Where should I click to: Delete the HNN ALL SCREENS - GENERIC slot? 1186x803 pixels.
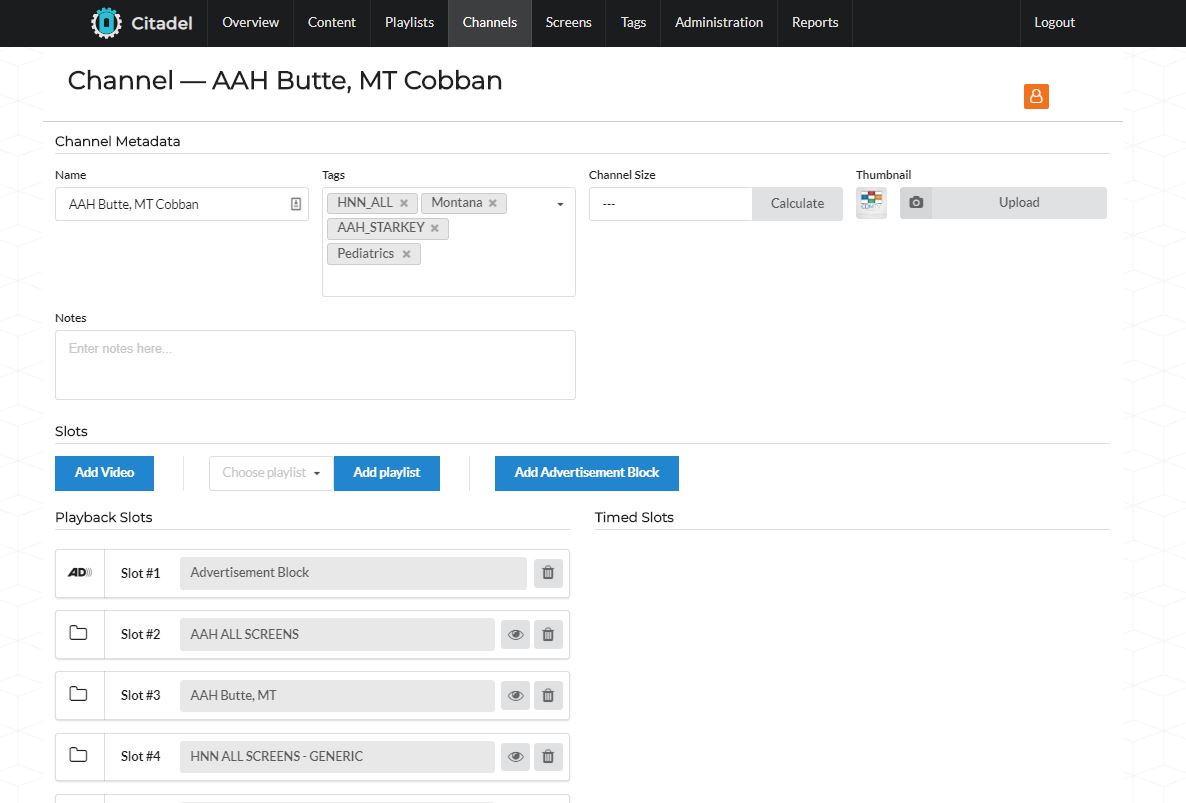tap(548, 757)
